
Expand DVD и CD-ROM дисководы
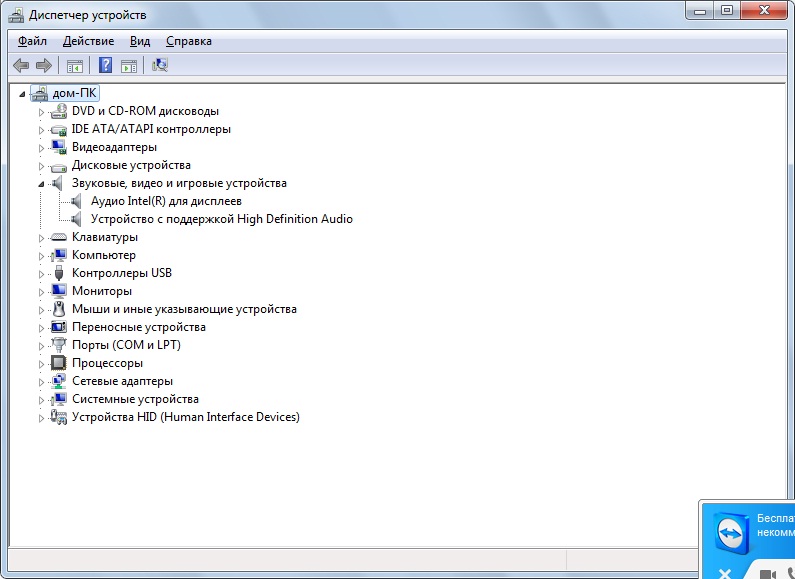[41, 112]
